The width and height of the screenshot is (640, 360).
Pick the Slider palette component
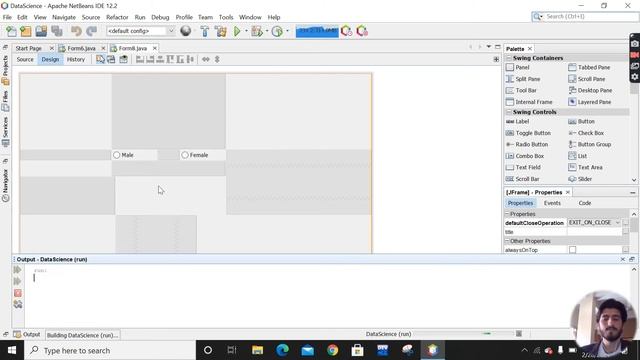point(580,179)
